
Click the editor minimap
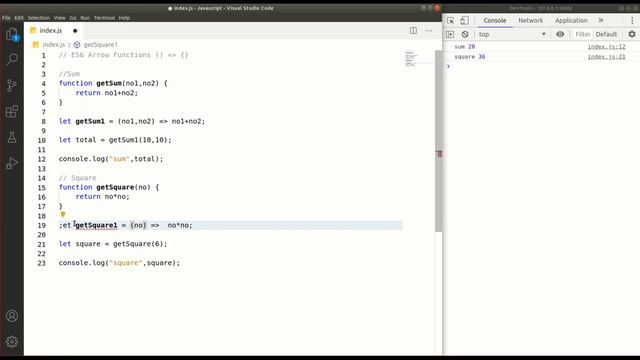tap(411, 58)
